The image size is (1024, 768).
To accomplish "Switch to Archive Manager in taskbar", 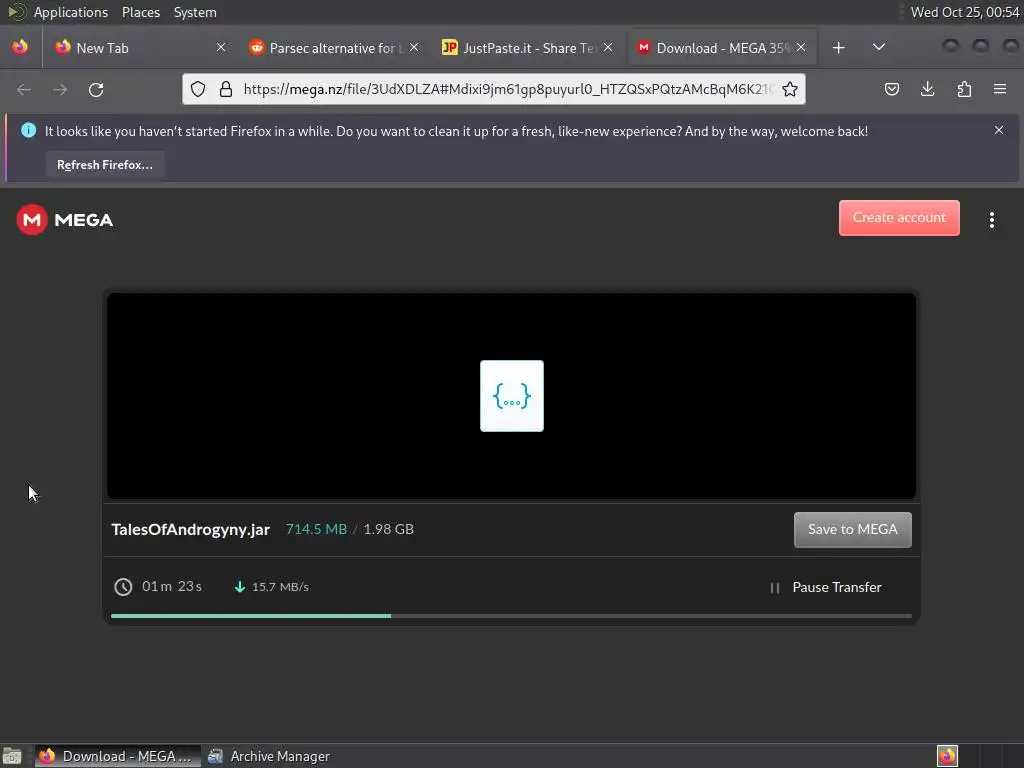I will click(x=269, y=756).
